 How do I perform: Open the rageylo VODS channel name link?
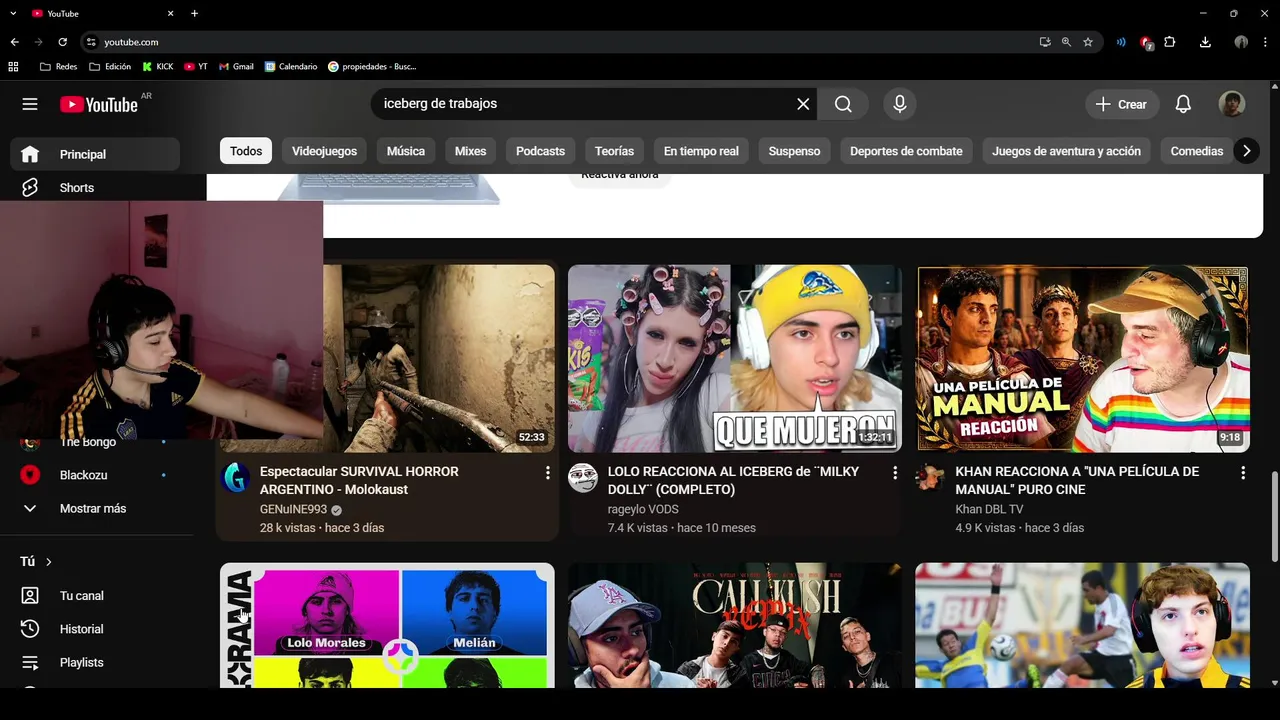pos(643,509)
